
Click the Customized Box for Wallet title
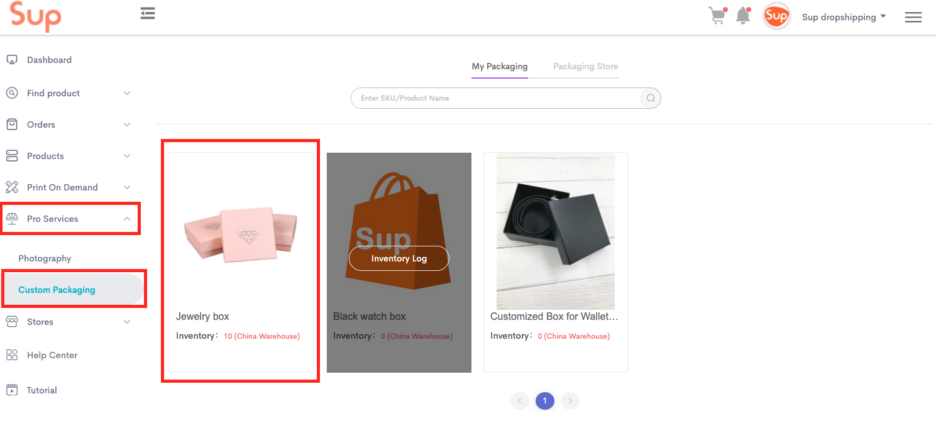pos(555,317)
